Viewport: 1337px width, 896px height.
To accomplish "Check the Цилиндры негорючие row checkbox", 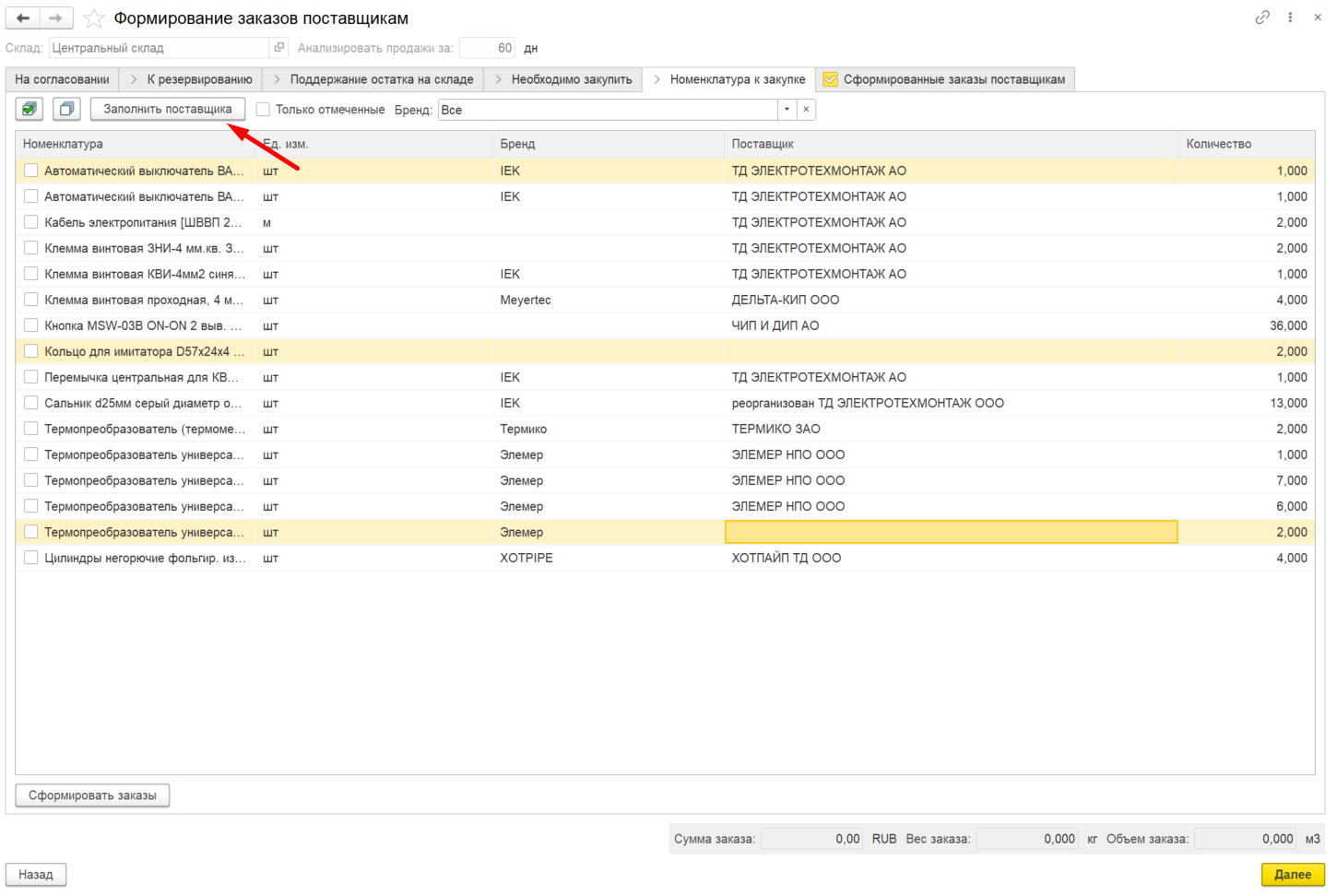I will [30, 558].
